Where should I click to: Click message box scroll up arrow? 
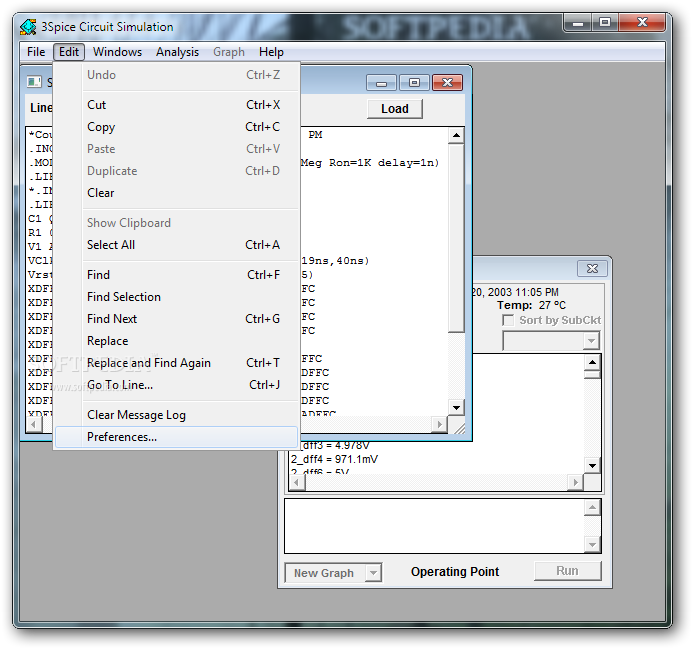tap(592, 508)
